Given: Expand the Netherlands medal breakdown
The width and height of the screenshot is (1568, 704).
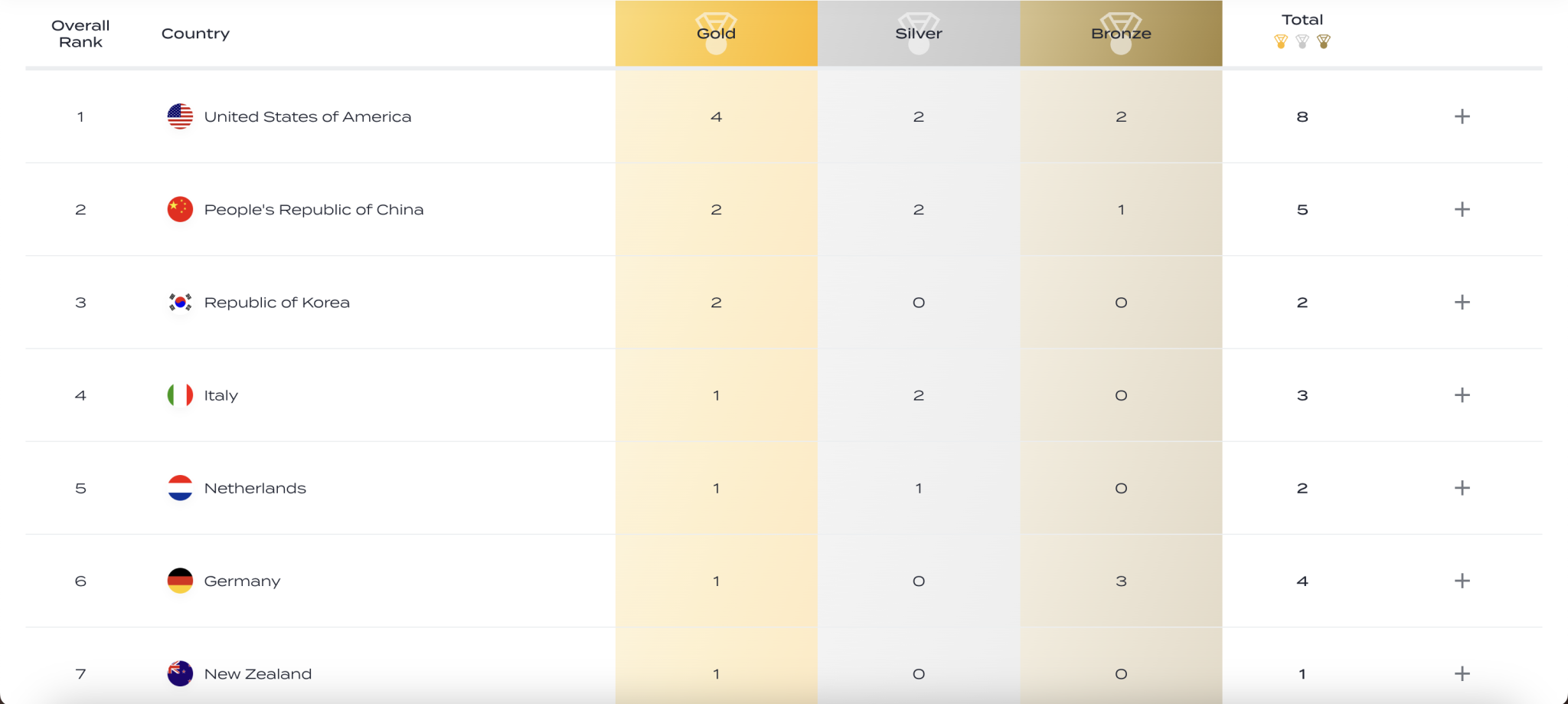Looking at the screenshot, I should [x=1462, y=488].
